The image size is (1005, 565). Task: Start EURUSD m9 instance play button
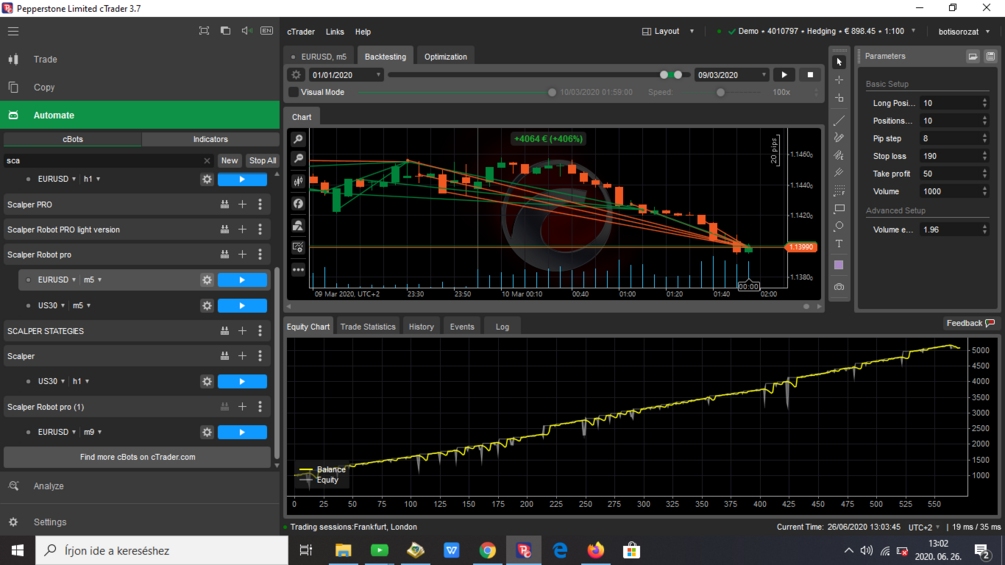pyautogui.click(x=242, y=432)
